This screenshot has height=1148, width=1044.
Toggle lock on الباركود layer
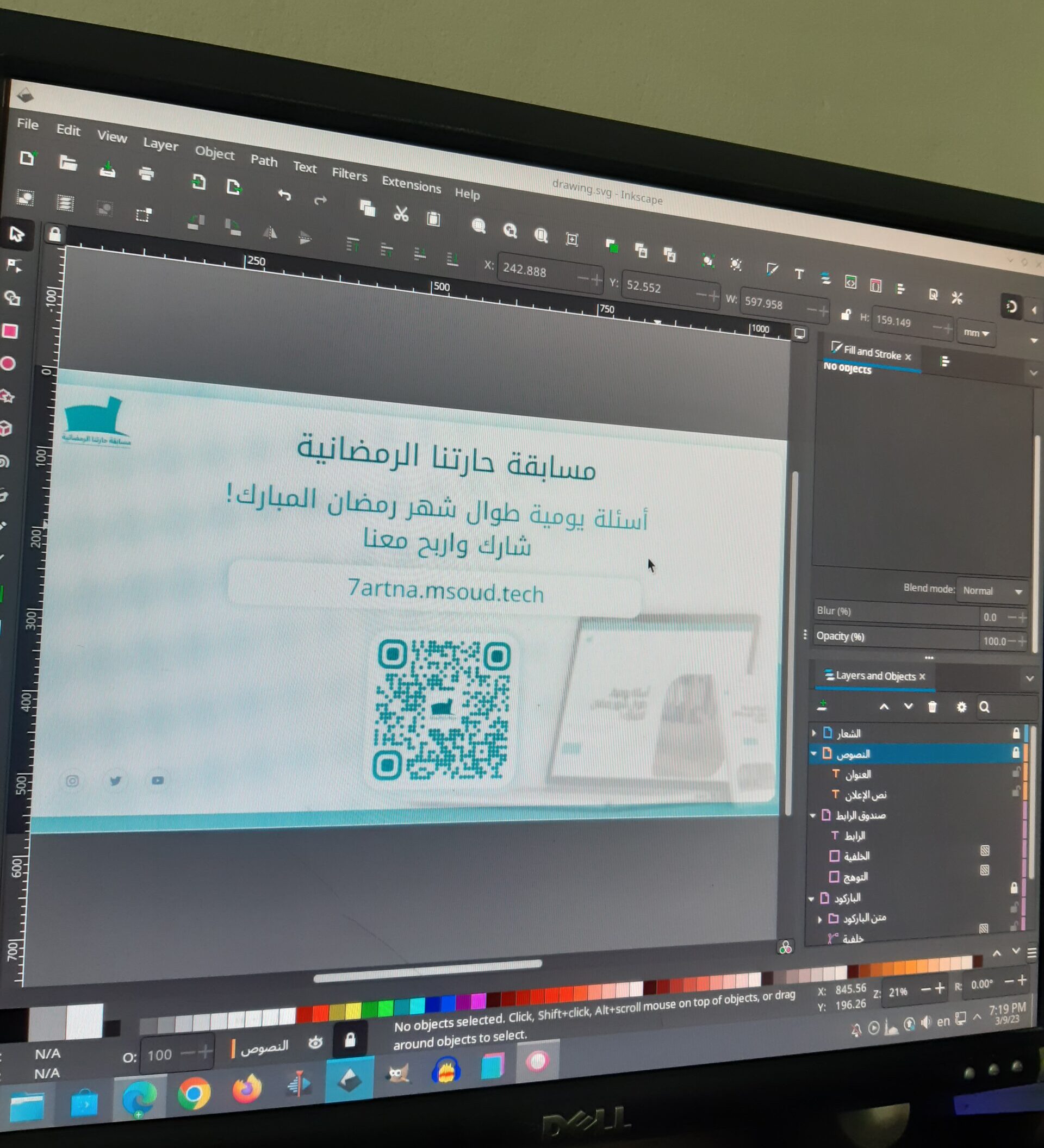click(1014, 888)
